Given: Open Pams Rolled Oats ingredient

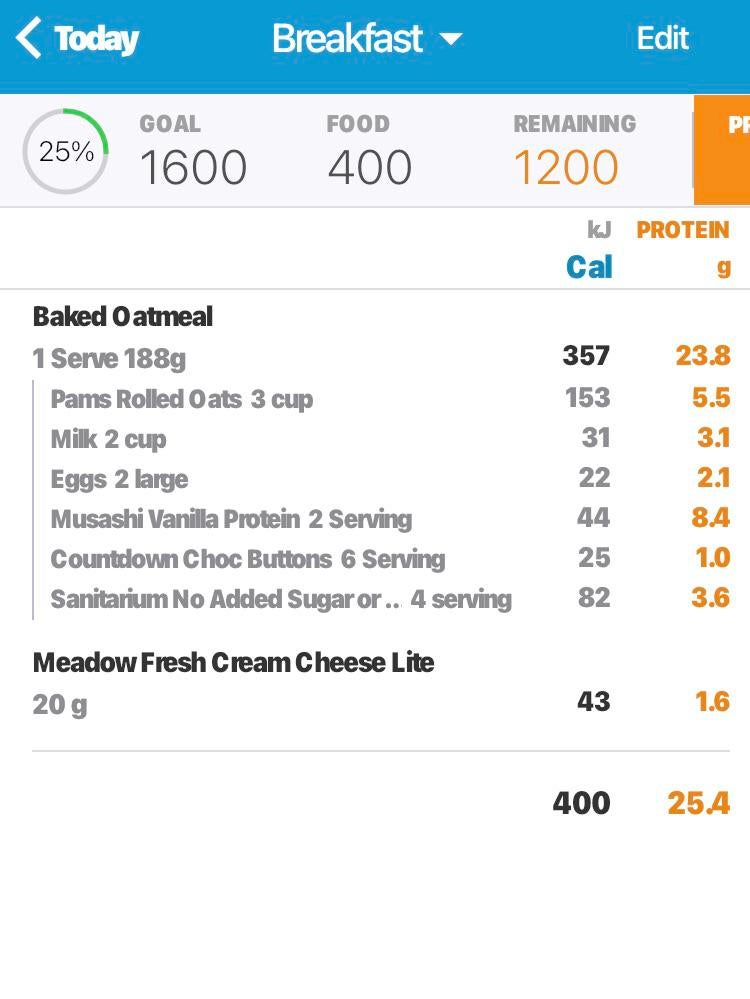Looking at the screenshot, I should (x=182, y=399).
